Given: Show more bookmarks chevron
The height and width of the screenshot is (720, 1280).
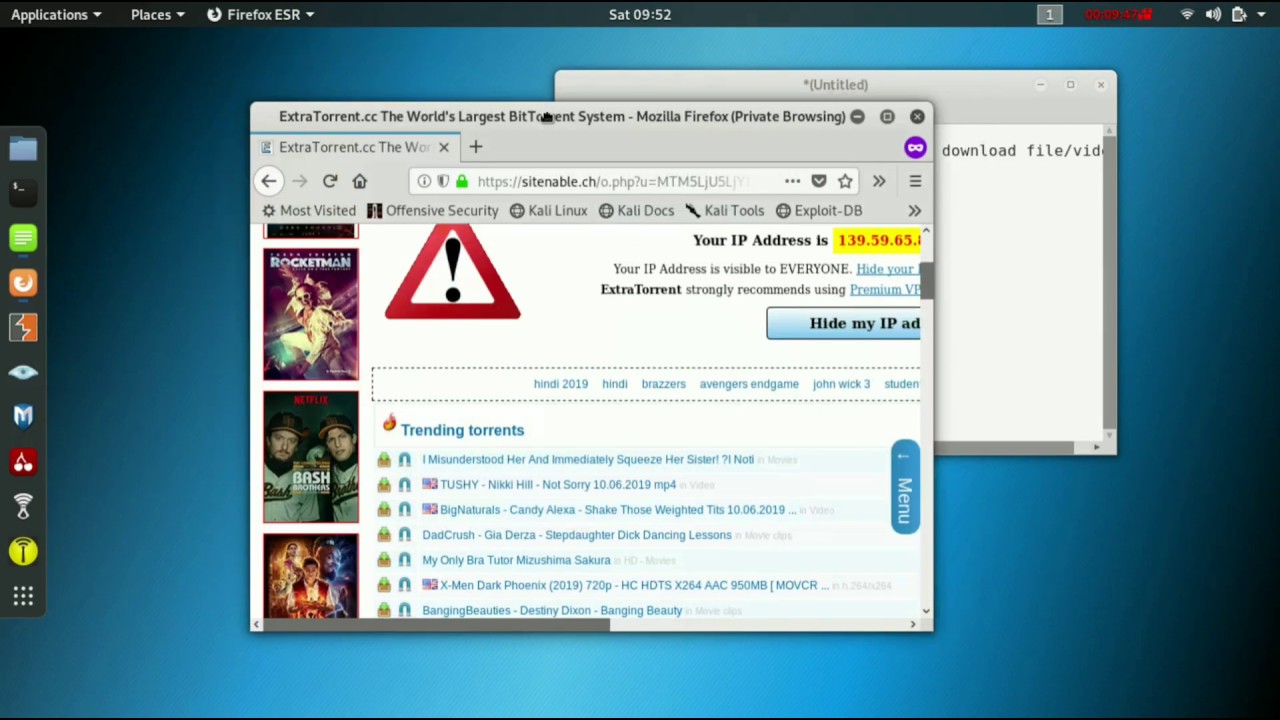Looking at the screenshot, I should click(914, 210).
